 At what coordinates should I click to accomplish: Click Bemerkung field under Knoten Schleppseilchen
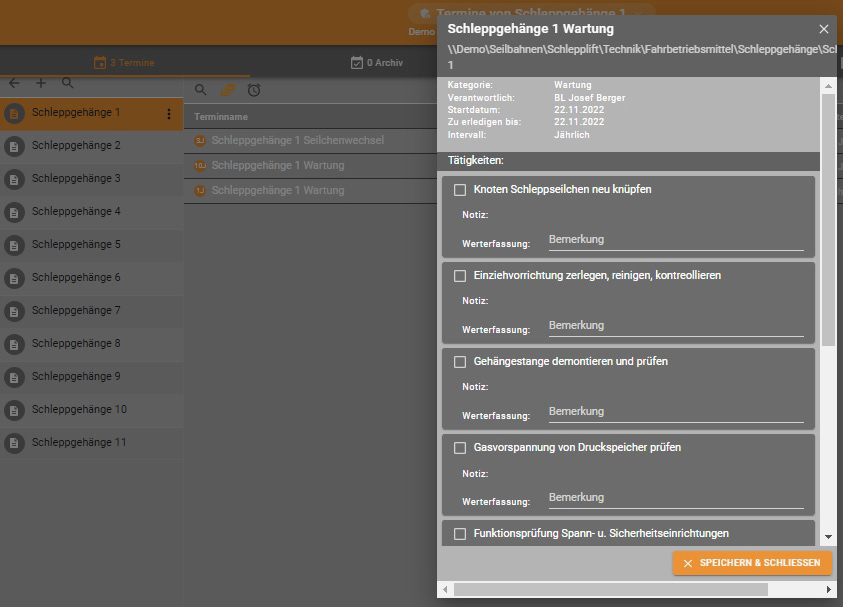pos(675,240)
